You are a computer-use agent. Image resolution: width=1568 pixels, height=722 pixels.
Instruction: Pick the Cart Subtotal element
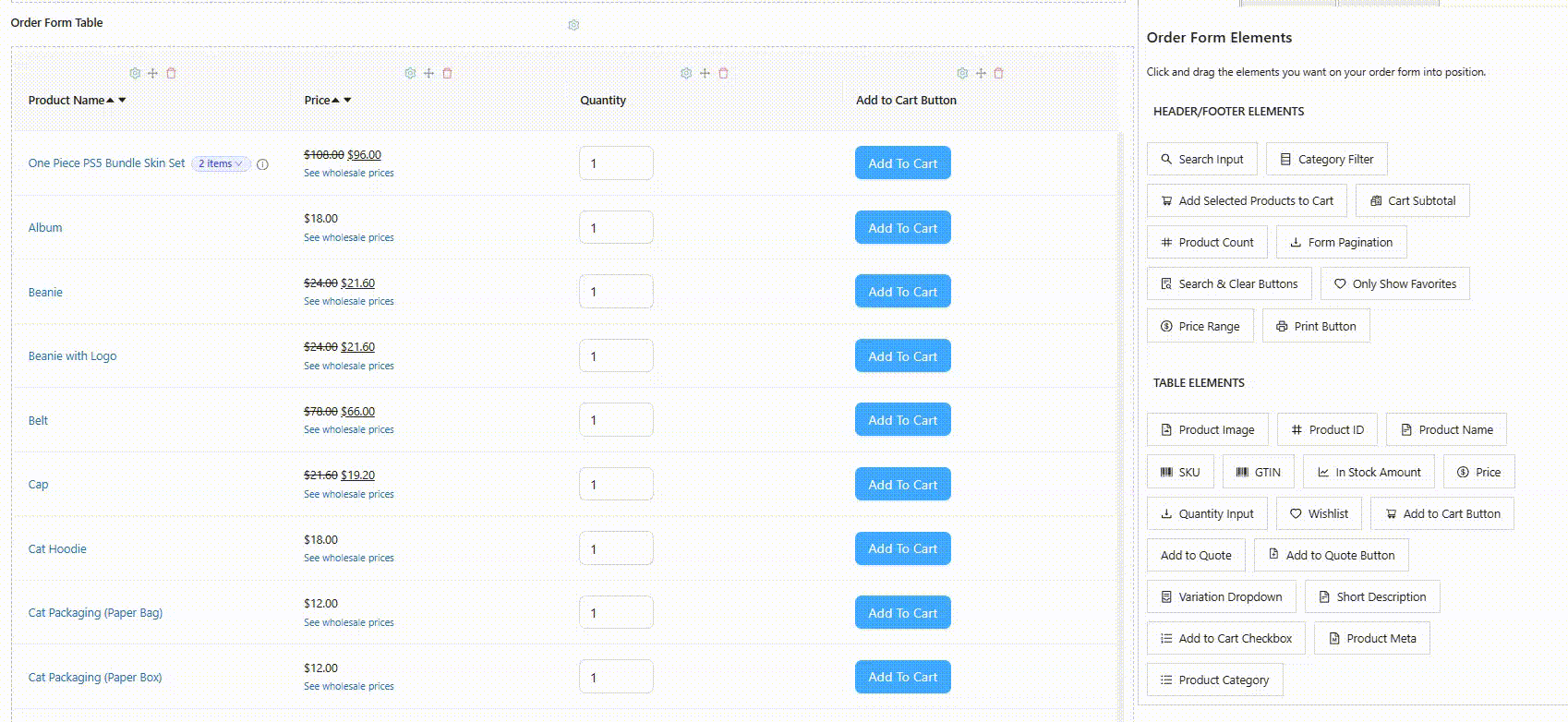[x=1412, y=200]
